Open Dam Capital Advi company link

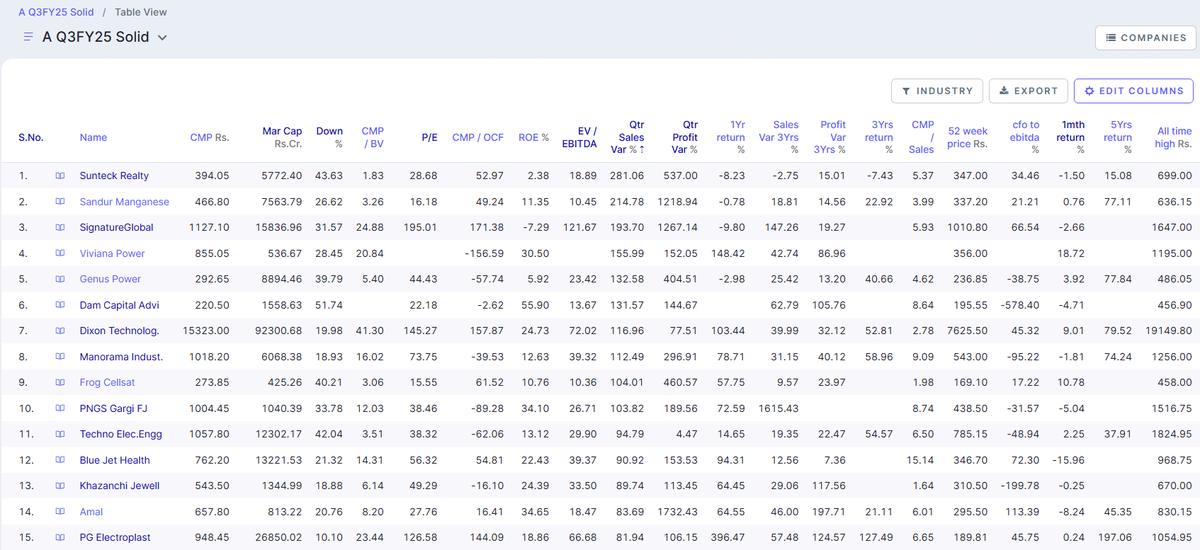119,305
